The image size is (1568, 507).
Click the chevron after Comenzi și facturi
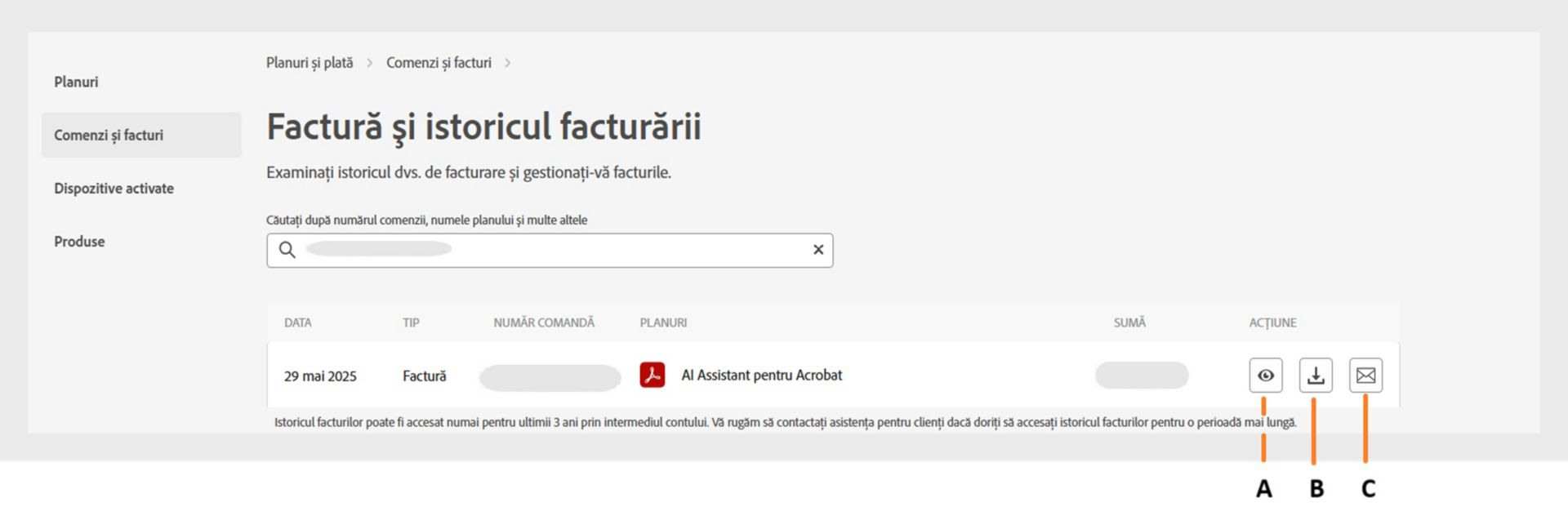507,63
